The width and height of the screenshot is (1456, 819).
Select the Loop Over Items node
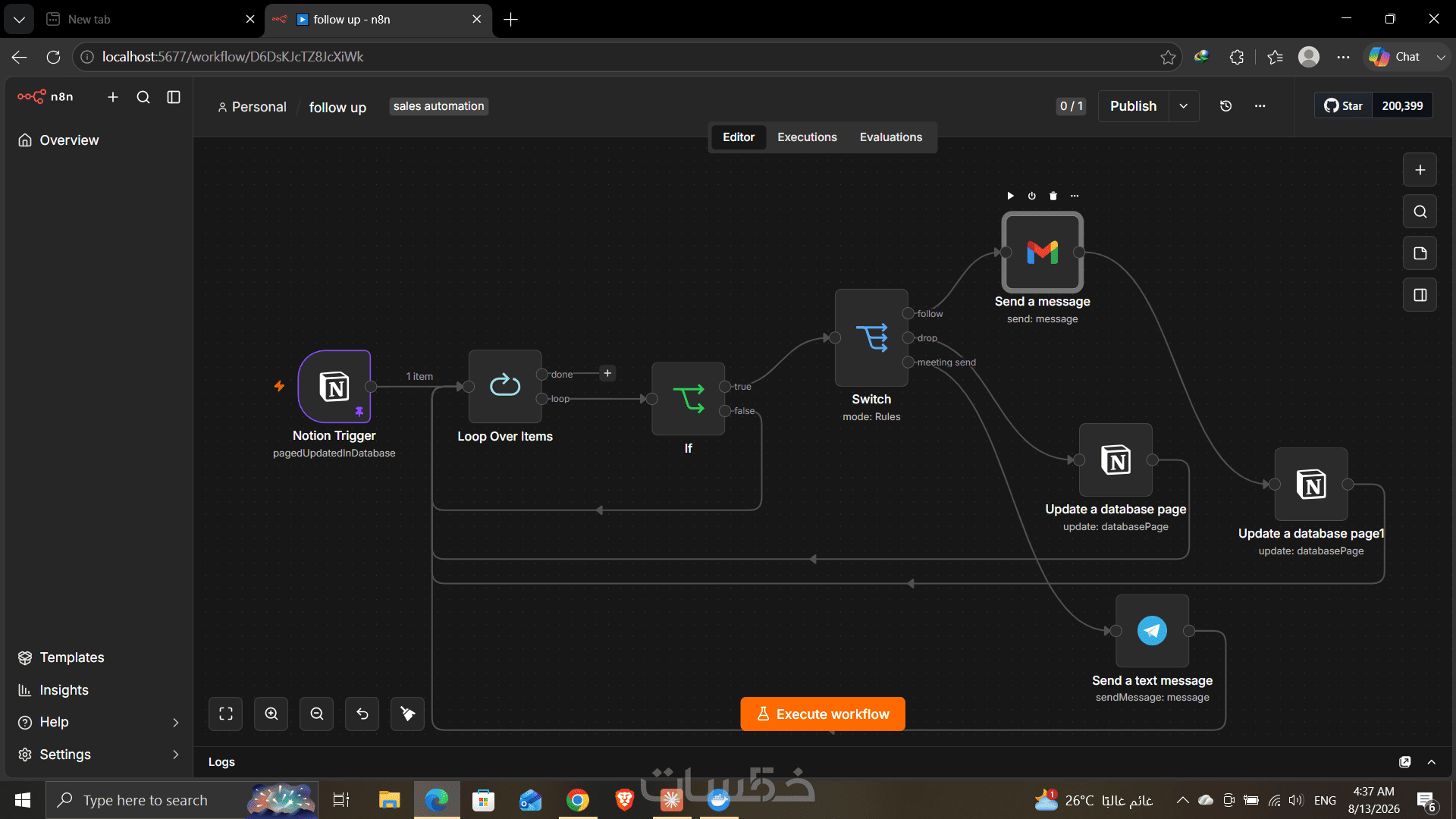pos(505,386)
